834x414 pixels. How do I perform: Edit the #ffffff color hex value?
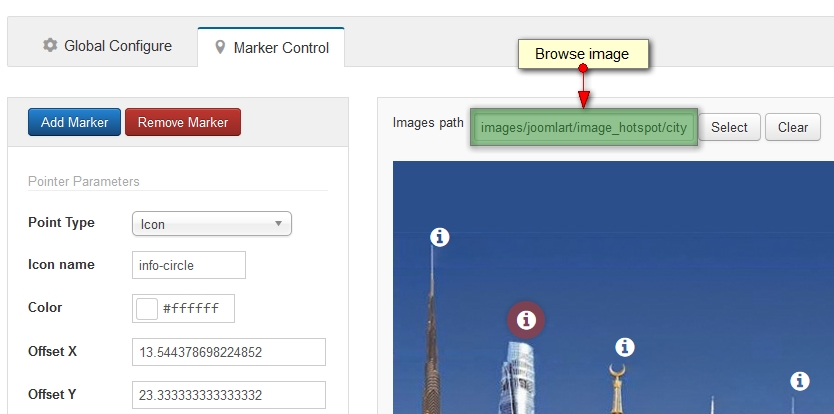[191, 309]
